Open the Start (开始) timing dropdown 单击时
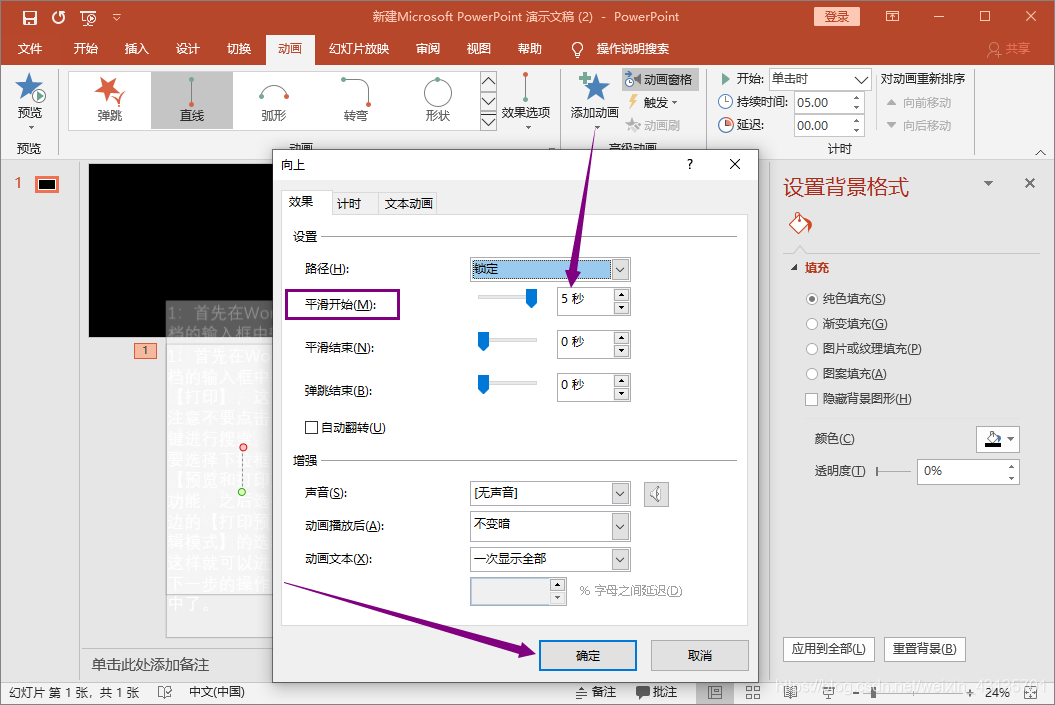 (820, 79)
